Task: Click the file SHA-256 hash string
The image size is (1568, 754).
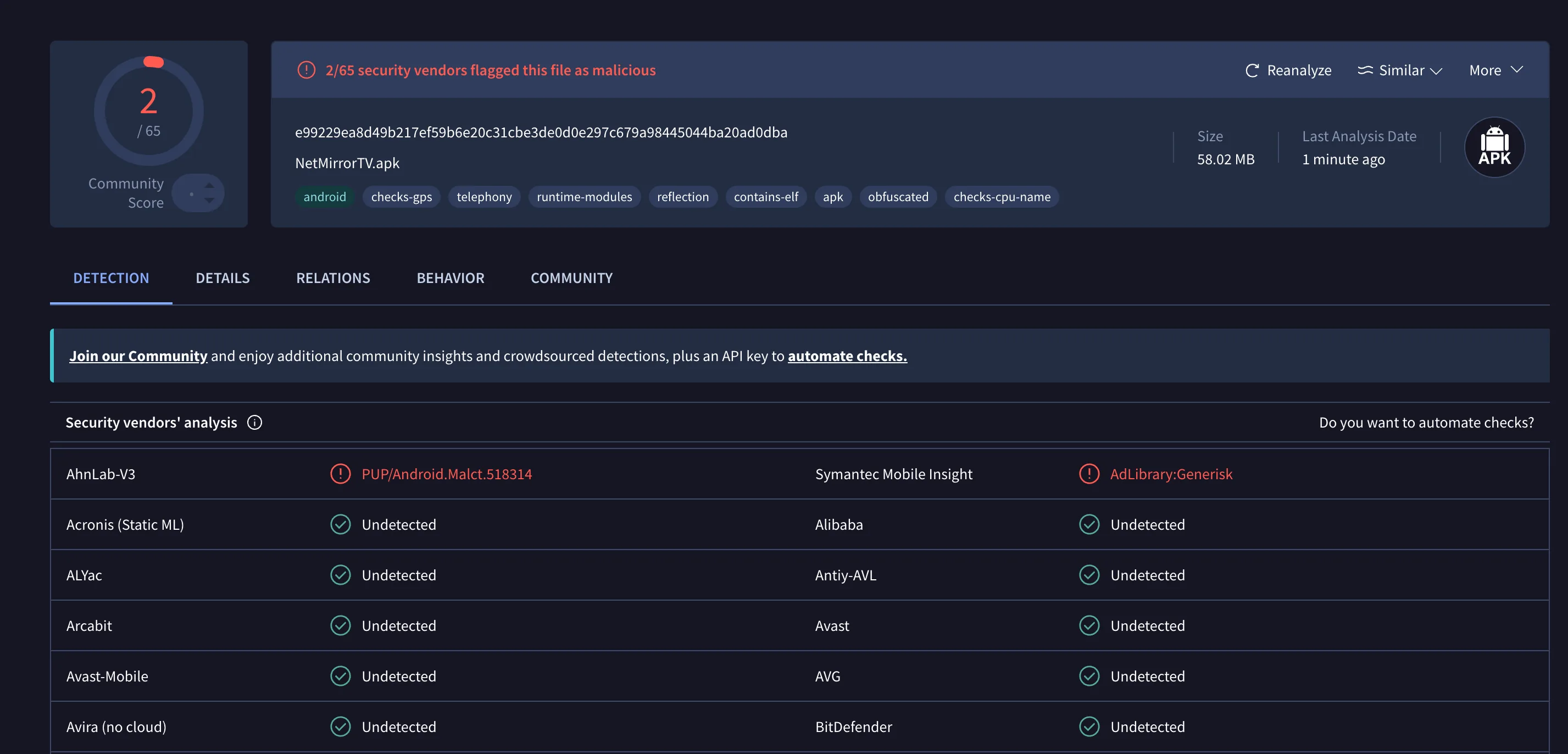Action: pos(541,132)
